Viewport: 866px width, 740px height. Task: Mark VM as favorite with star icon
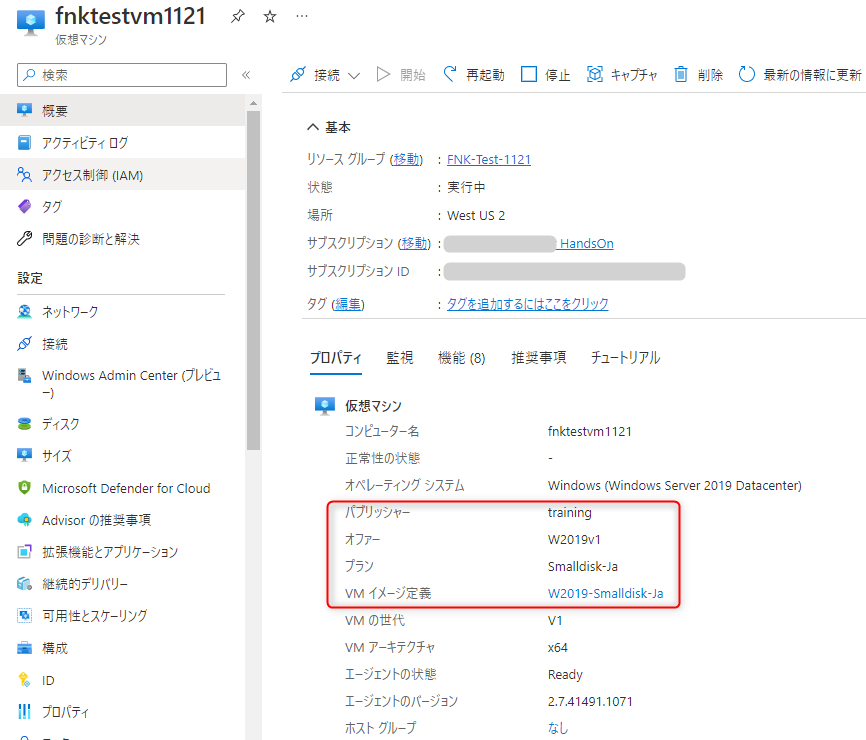point(270,17)
